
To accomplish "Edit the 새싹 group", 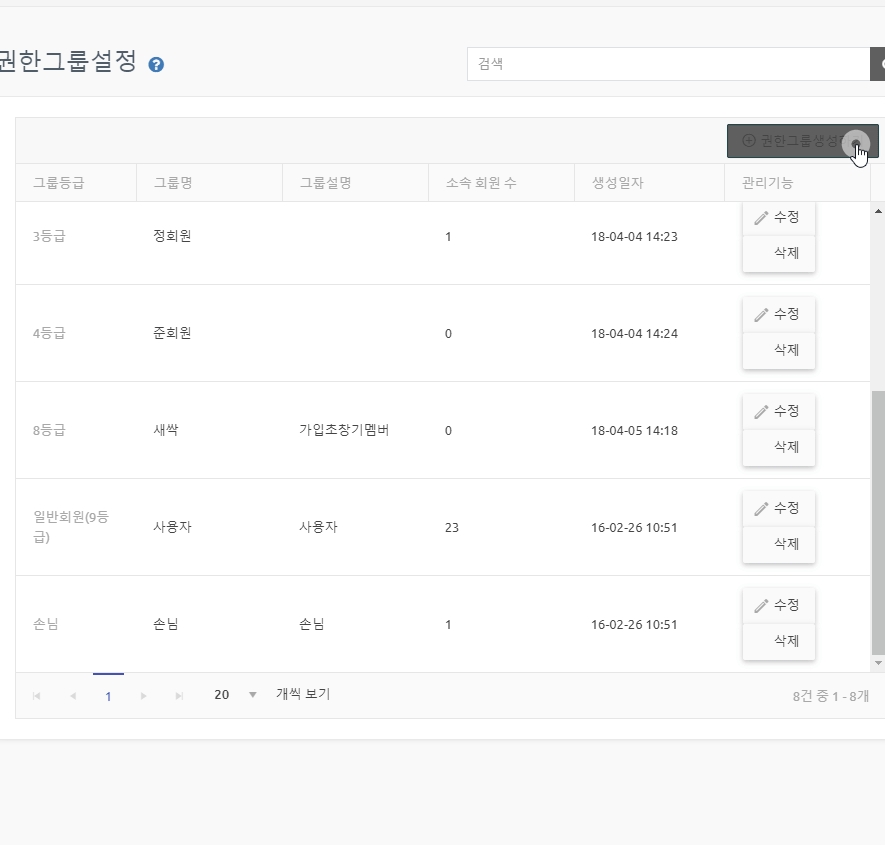I will [778, 412].
